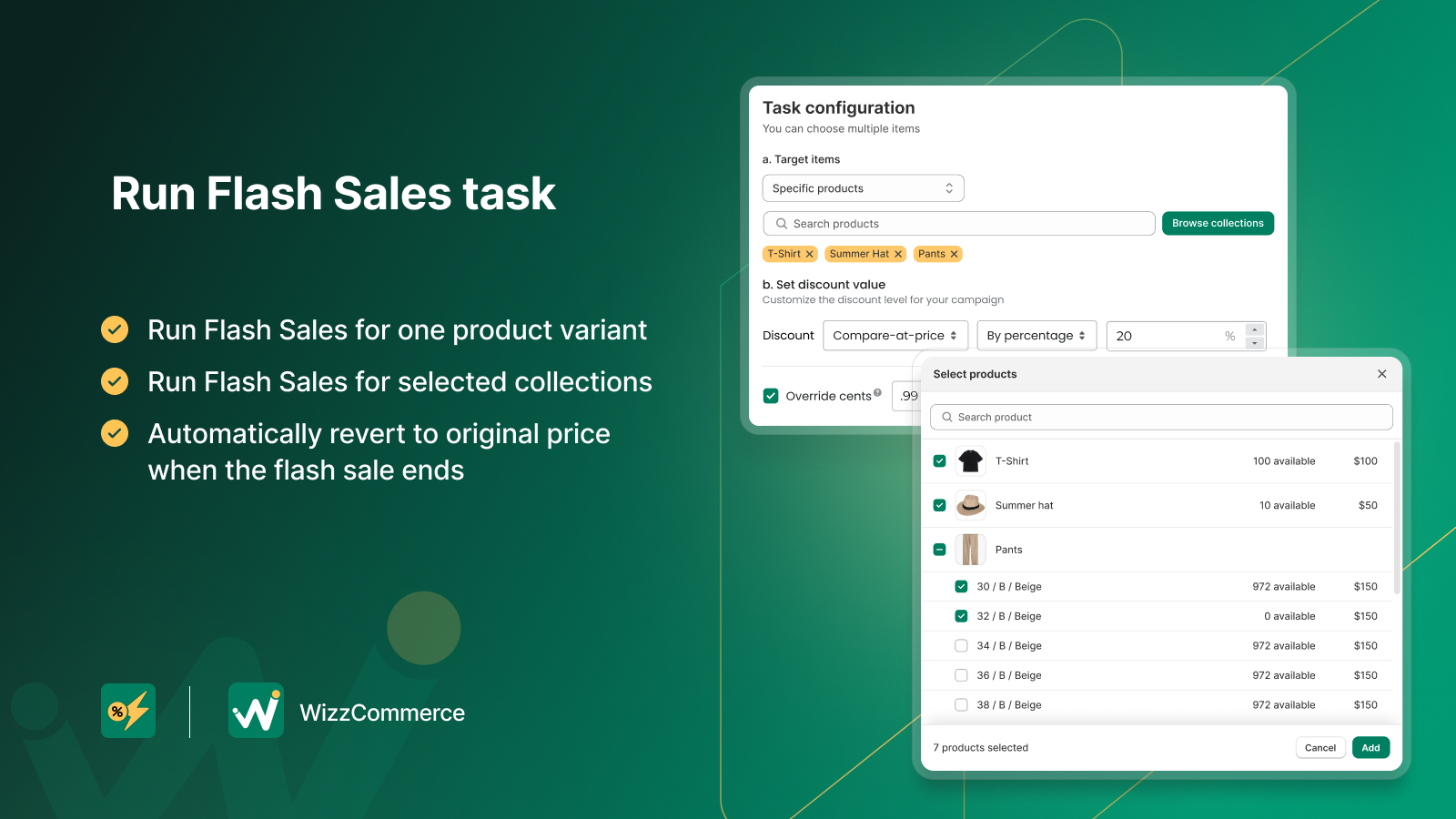Click the $50 Summer hat price
The image size is (1456, 819).
(x=1368, y=505)
